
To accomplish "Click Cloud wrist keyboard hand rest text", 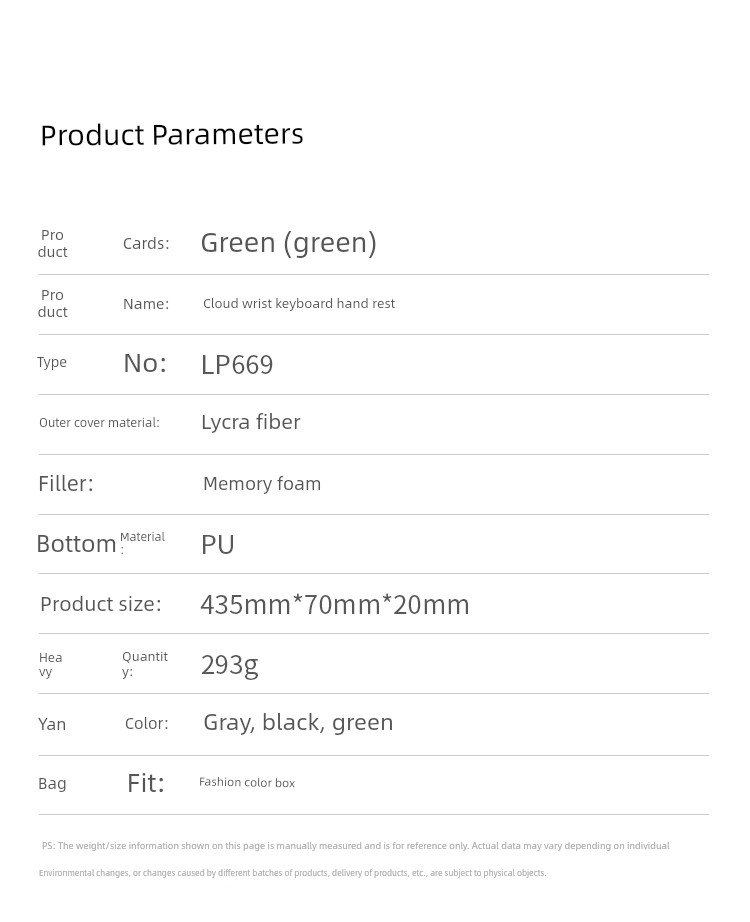I will (x=299, y=303).
